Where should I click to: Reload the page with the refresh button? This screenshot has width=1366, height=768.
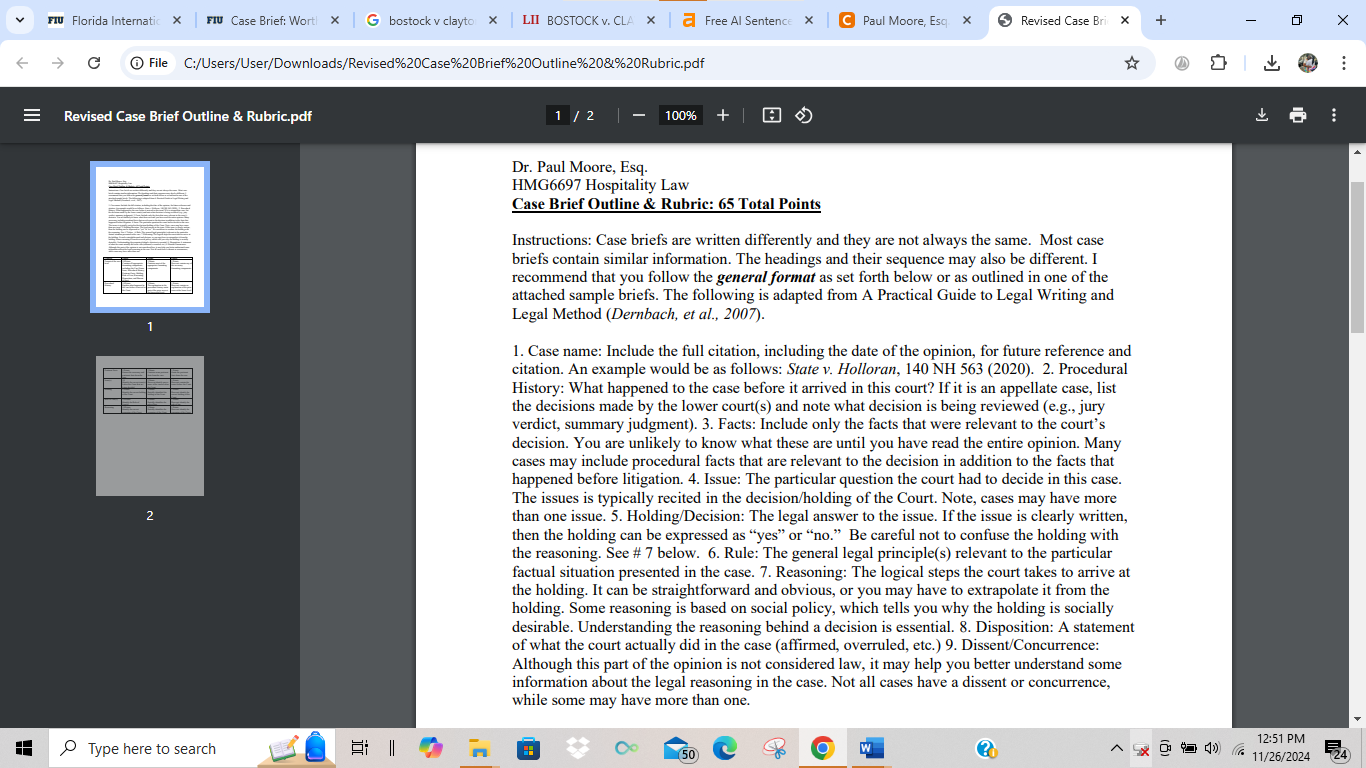95,62
